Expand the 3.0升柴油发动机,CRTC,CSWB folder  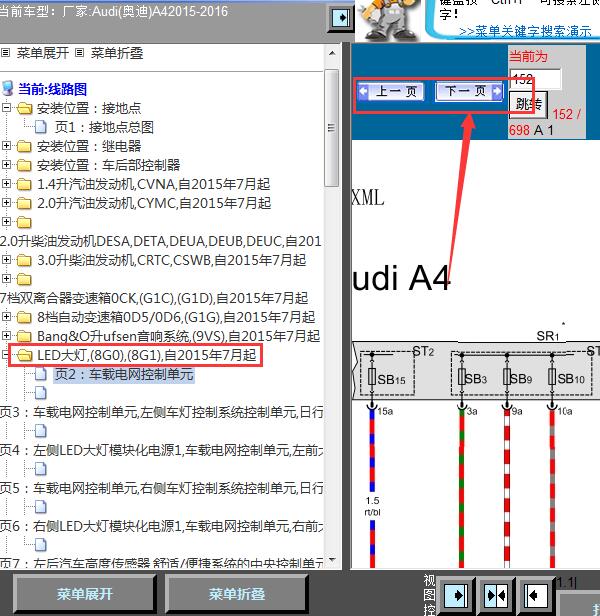pyautogui.click(x=6, y=260)
